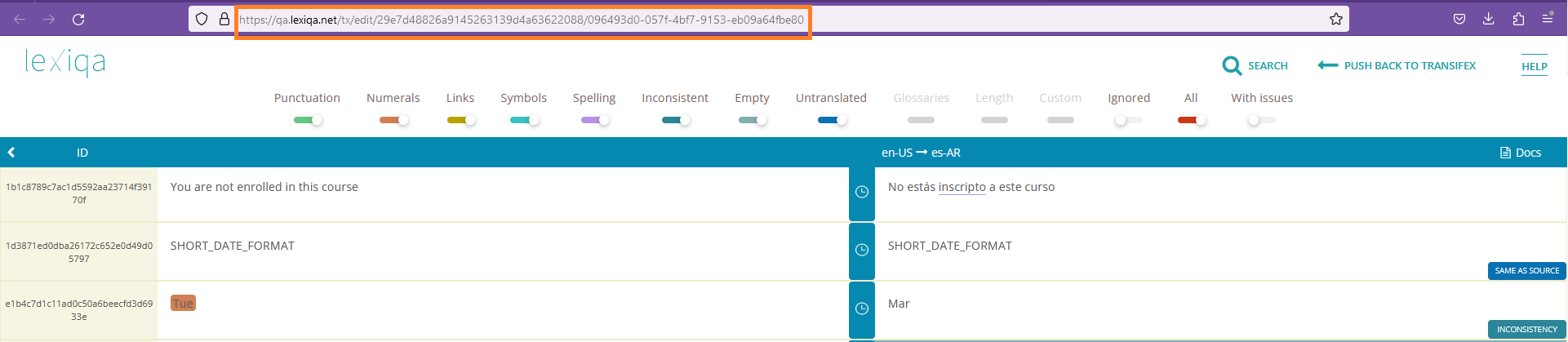
Task: Click the Search magnifier icon
Action: point(1231,65)
